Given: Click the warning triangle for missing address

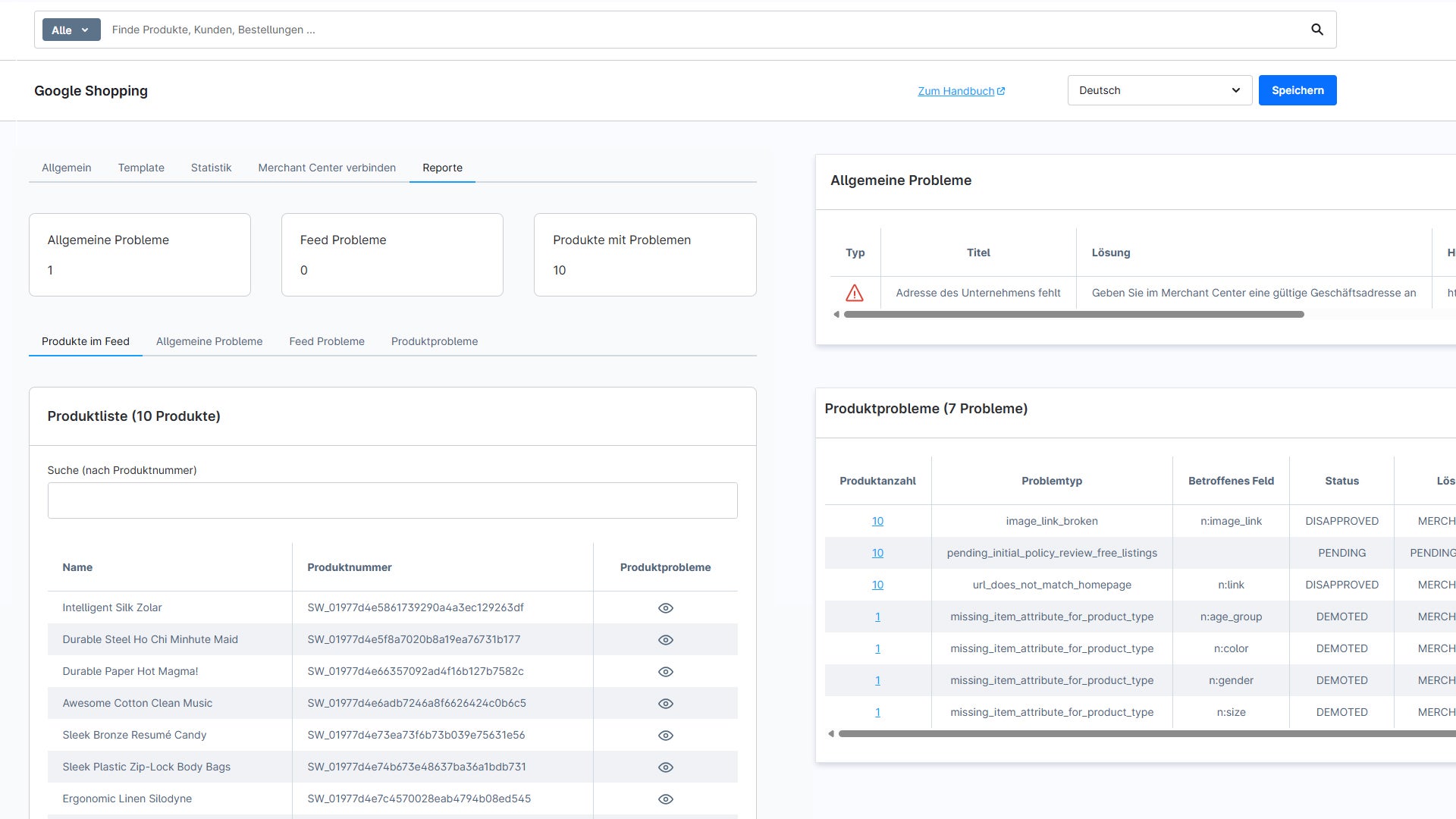Looking at the screenshot, I should 855,293.
